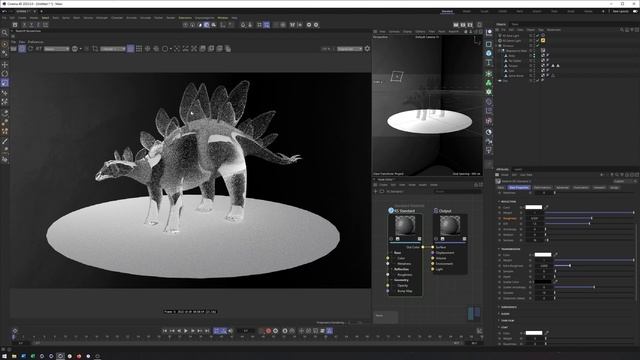Click the yellow tag on RS Dome Light
640x360 pixels.
tap(543, 40)
